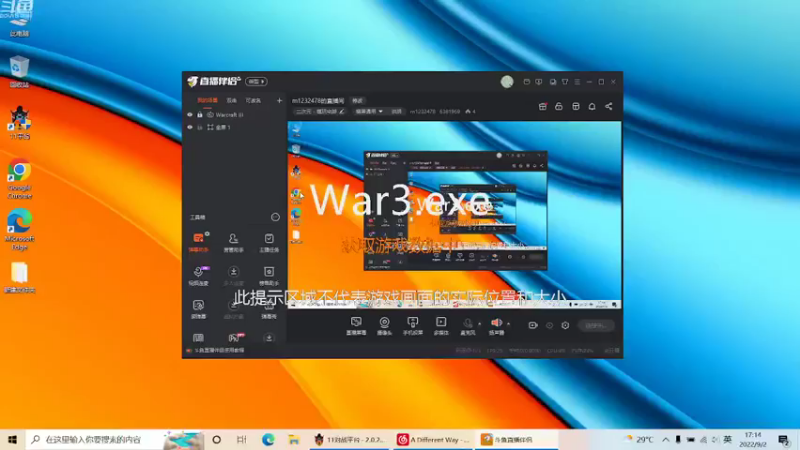
Task: Open File Explorer from the taskbar
Action: 293,439
